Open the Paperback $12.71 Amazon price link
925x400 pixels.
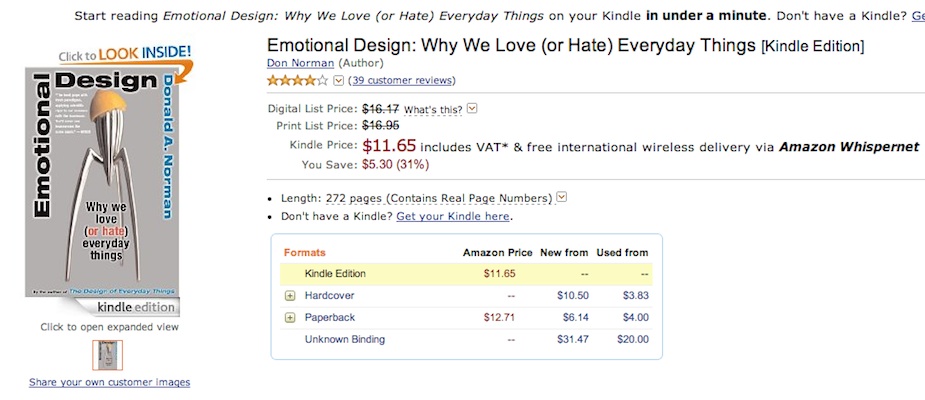click(x=499, y=317)
